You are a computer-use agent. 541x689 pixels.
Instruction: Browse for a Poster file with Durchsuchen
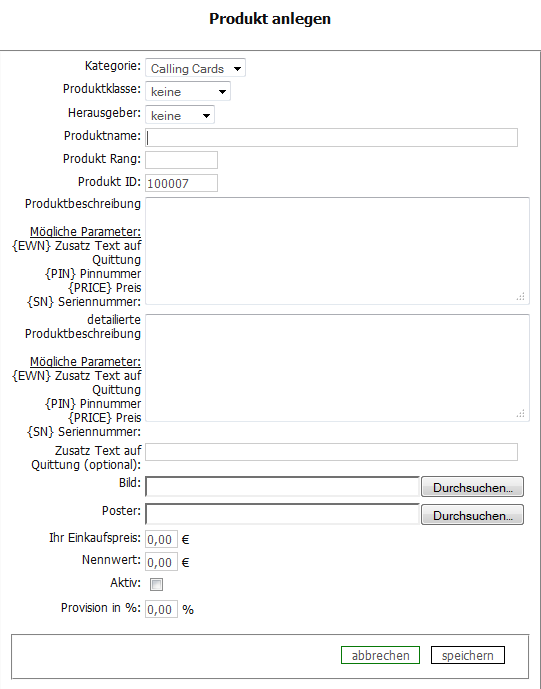pyautogui.click(x=472, y=515)
